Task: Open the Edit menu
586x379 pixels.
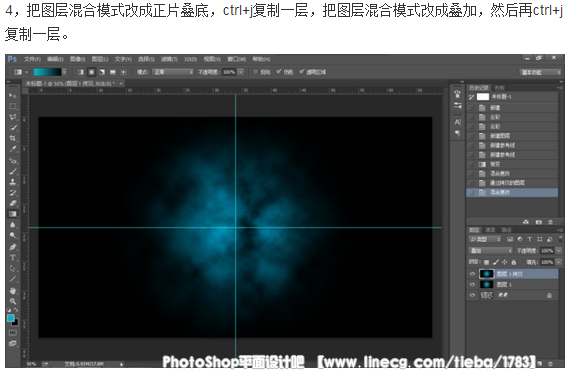Action: 55,59
